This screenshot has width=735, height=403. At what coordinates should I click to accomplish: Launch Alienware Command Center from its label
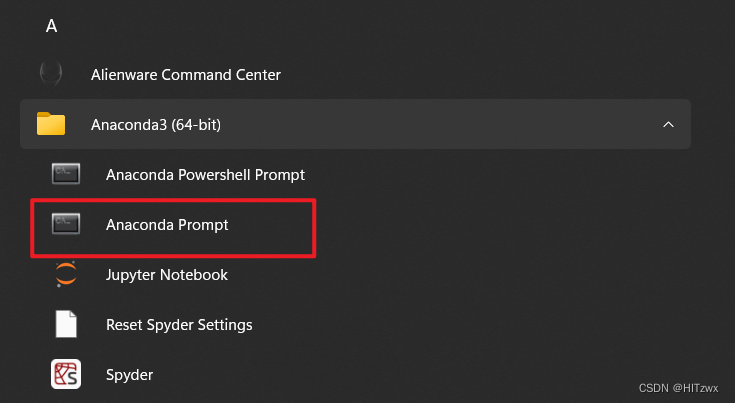tap(186, 75)
